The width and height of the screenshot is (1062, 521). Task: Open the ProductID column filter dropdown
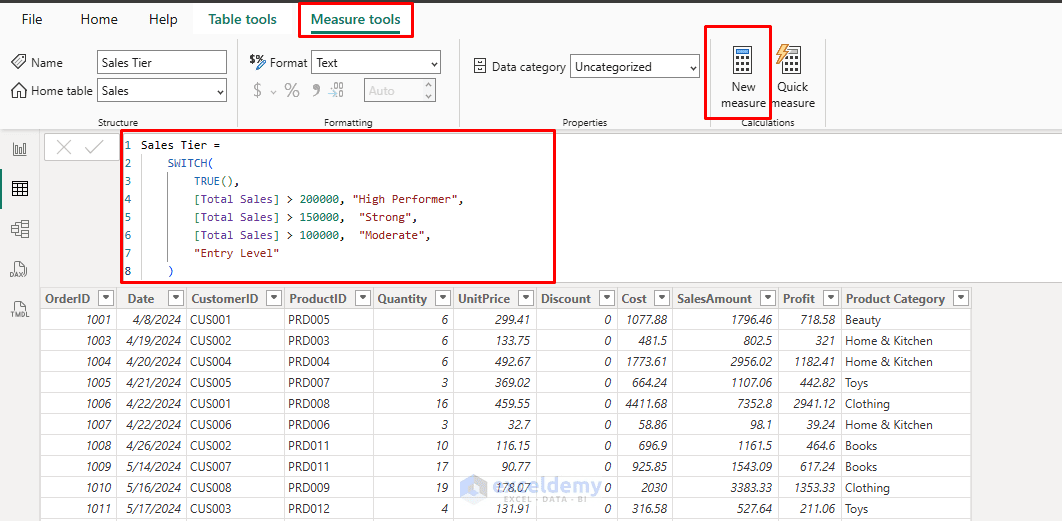pyautogui.click(x=363, y=298)
